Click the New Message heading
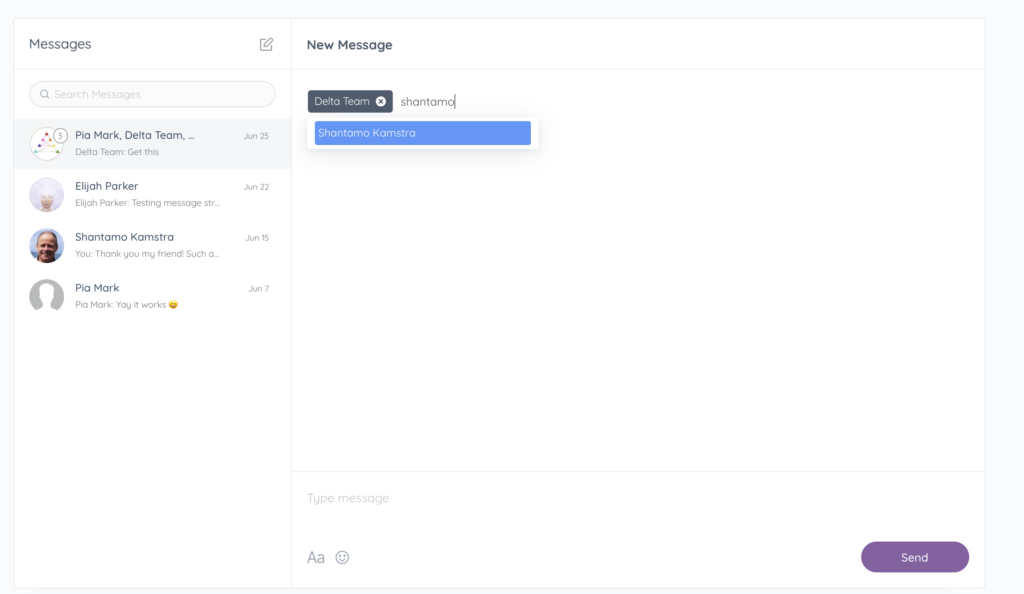 coord(349,44)
